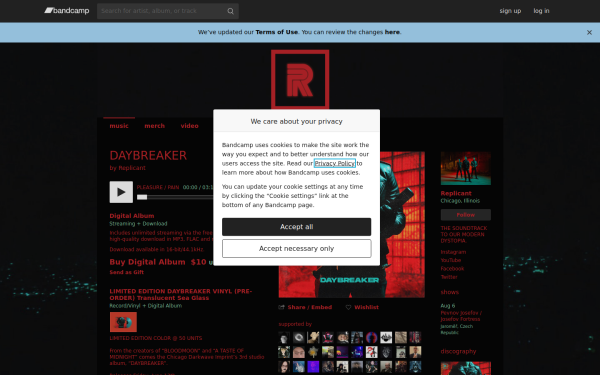The width and height of the screenshot is (600, 375).
Task: Open the last supporter avatar in third row
Action: [415, 367]
